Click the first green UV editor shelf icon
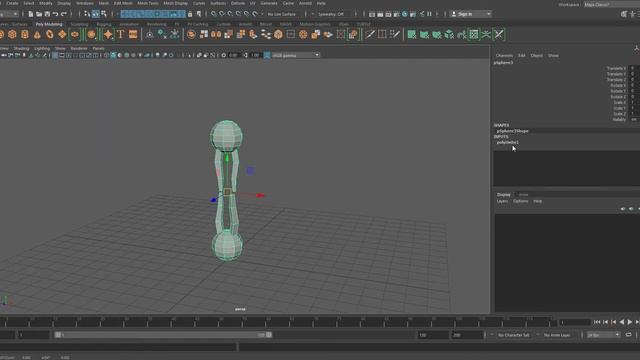The image size is (640, 360). 411,35
